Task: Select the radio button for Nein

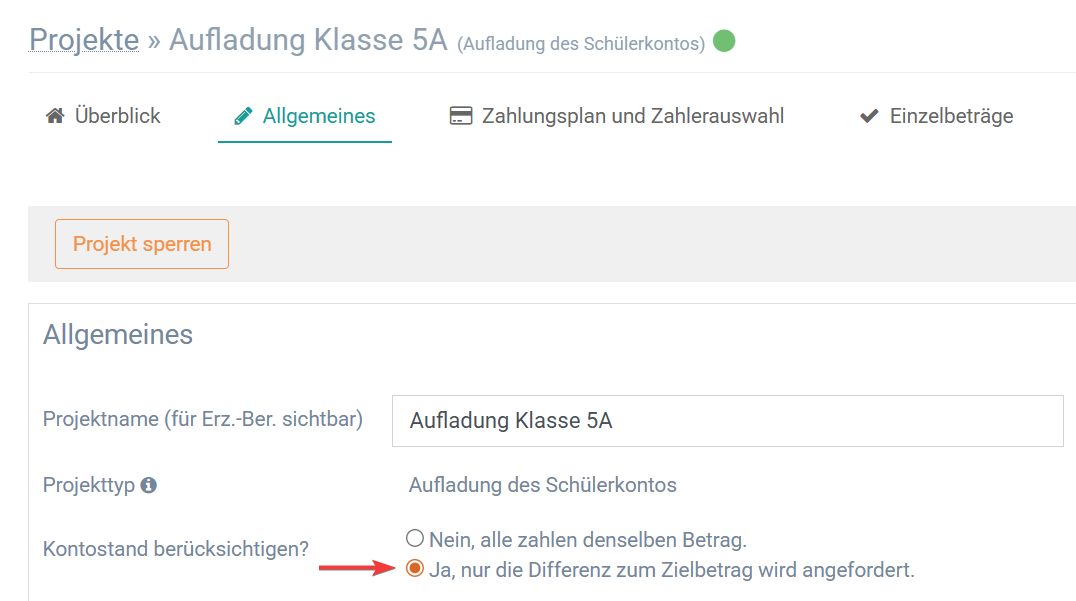Action: tap(414, 538)
